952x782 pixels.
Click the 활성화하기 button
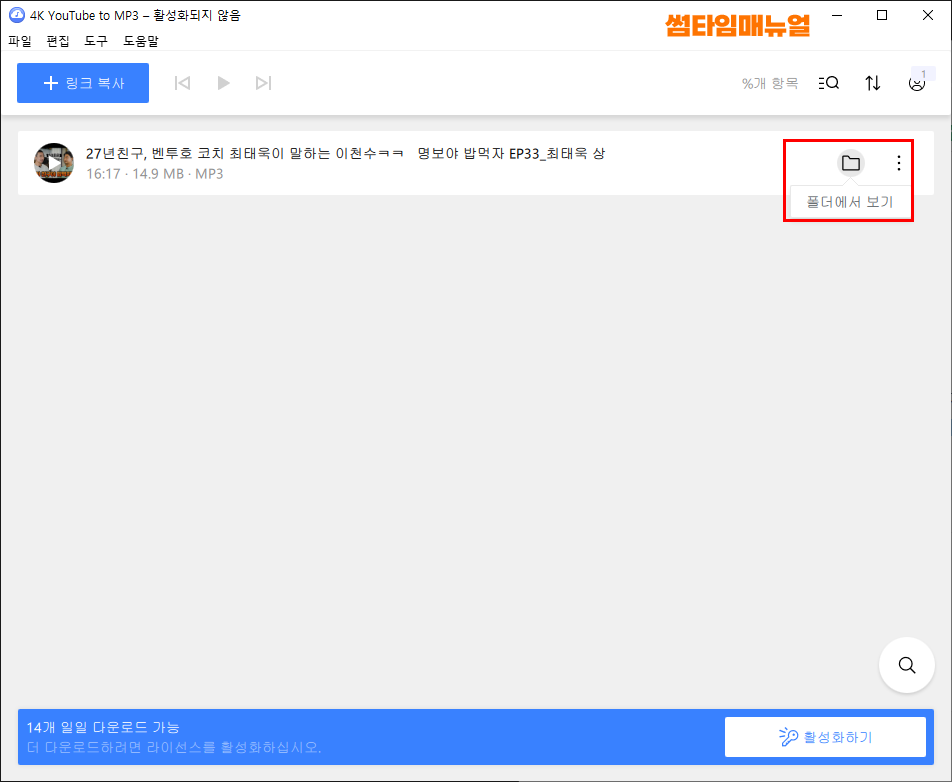[x=825, y=737]
